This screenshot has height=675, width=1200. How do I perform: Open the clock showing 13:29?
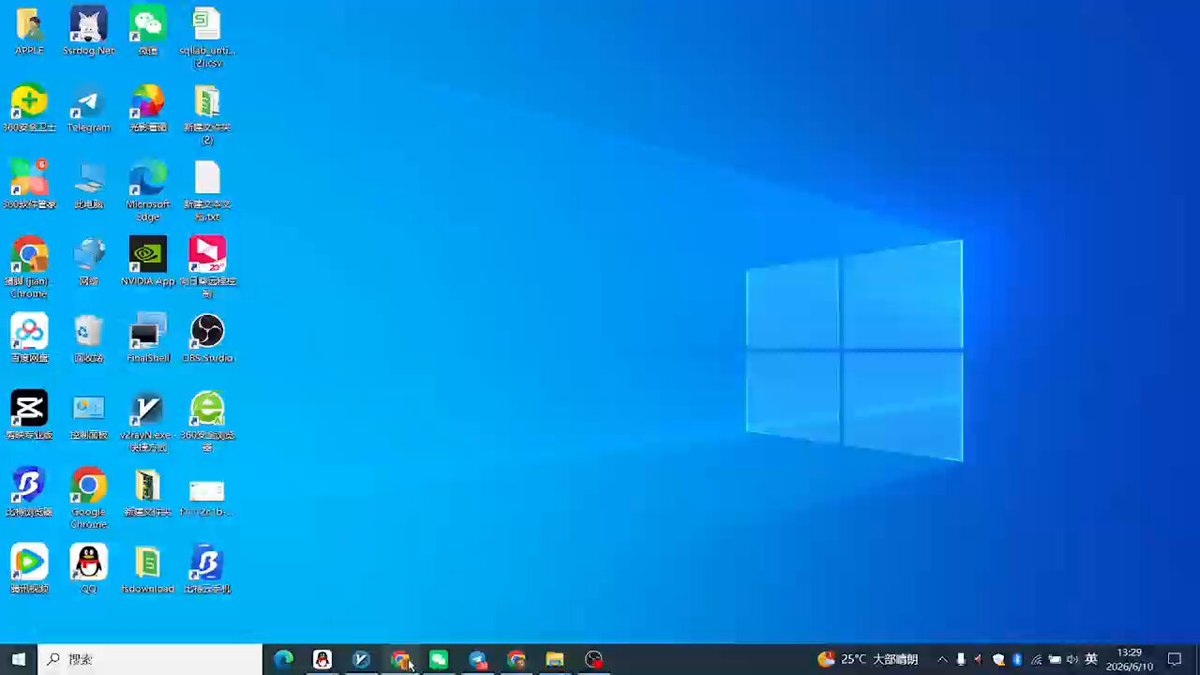1130,660
